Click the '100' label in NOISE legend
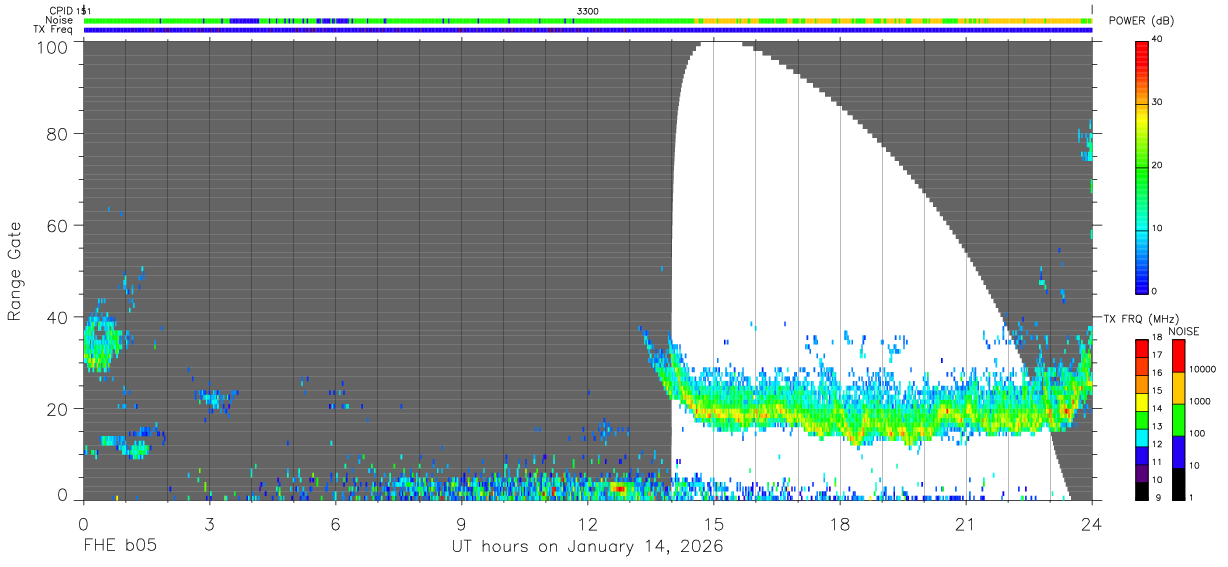The width and height of the screenshot is (1228, 567). 1198,435
